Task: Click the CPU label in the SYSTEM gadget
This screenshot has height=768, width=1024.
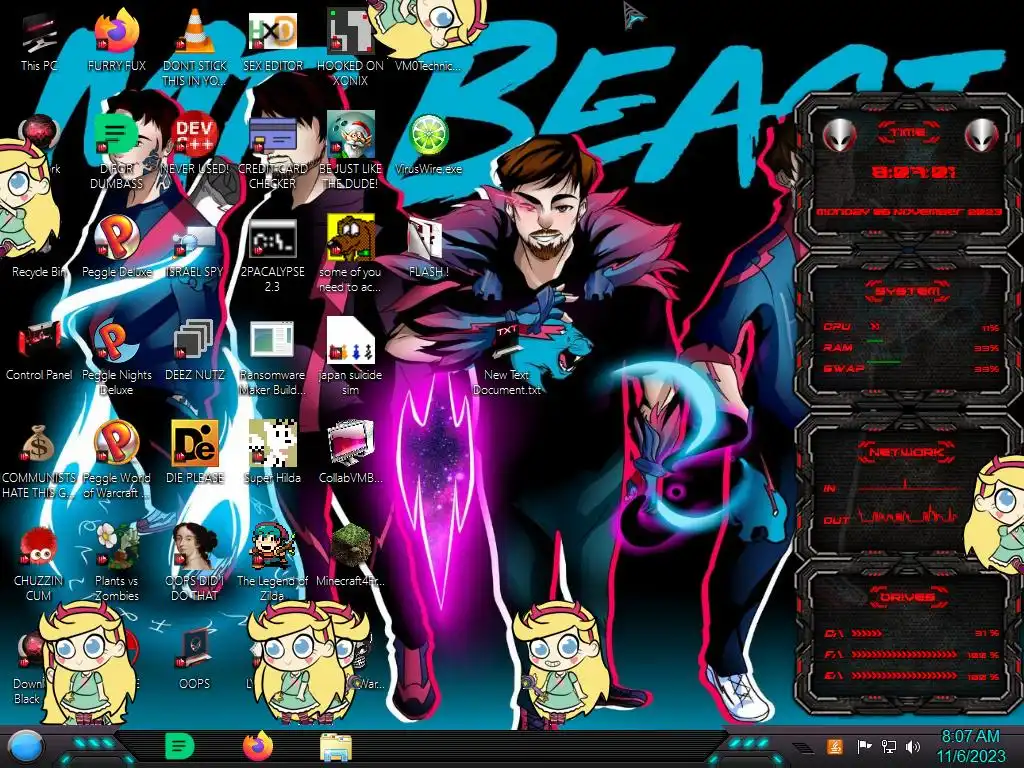Action: [x=837, y=326]
